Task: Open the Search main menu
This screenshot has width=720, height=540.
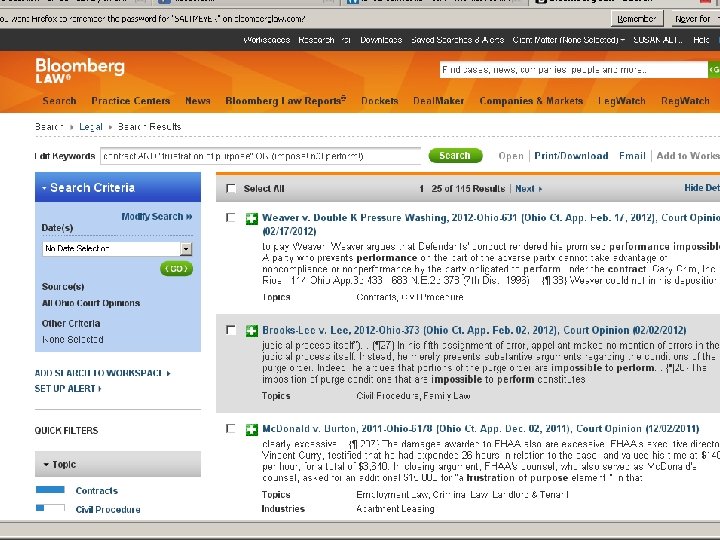Action: coord(59,101)
